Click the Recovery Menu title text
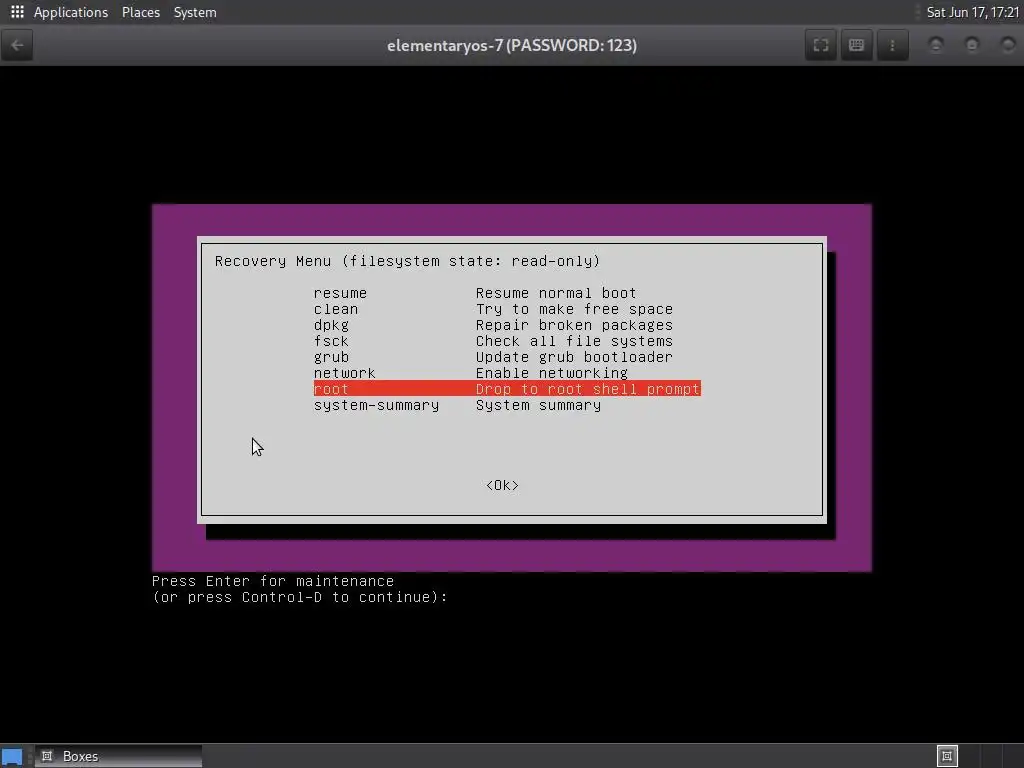 [x=408, y=261]
